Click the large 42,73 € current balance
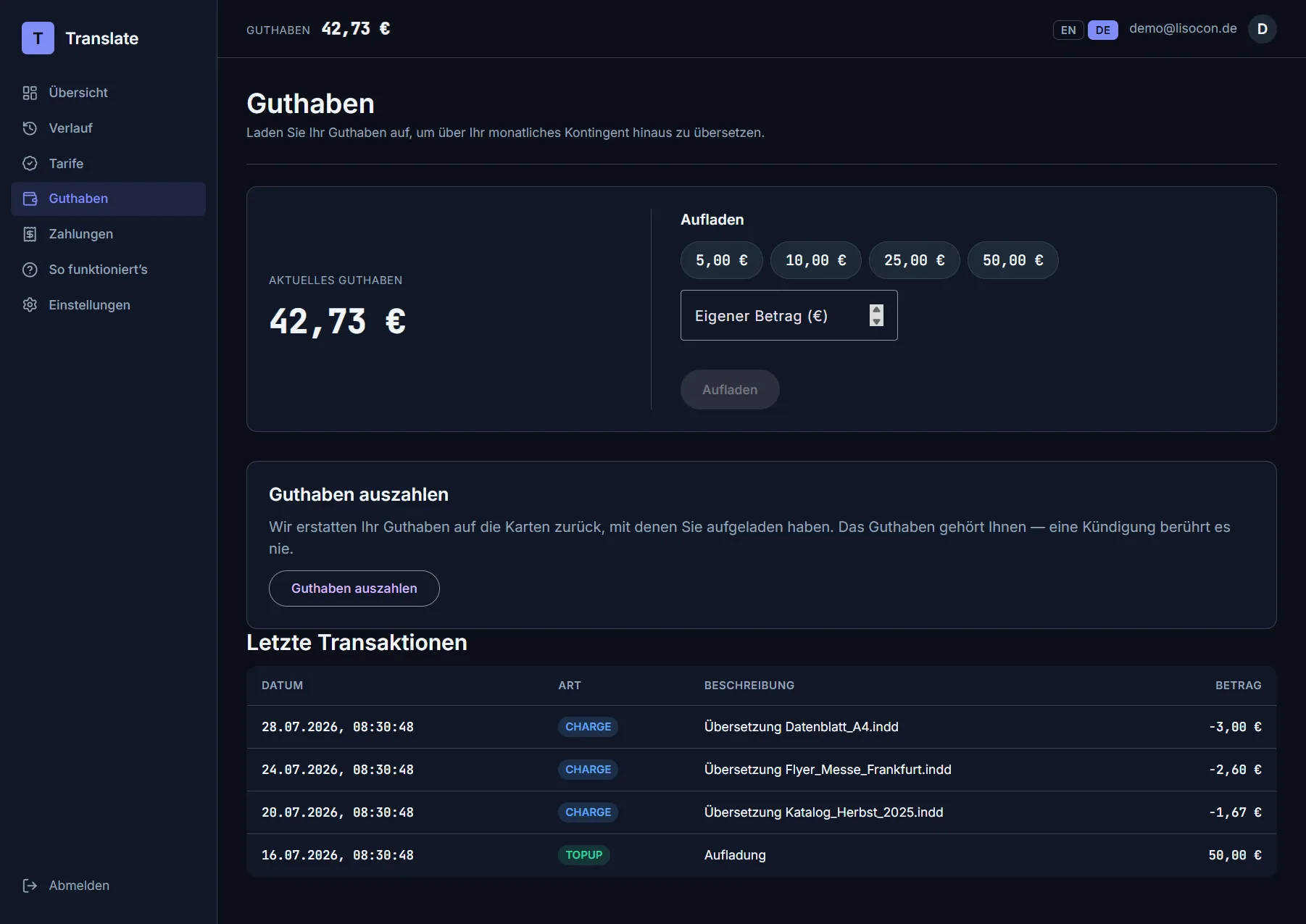Image resolution: width=1306 pixels, height=924 pixels. click(338, 321)
